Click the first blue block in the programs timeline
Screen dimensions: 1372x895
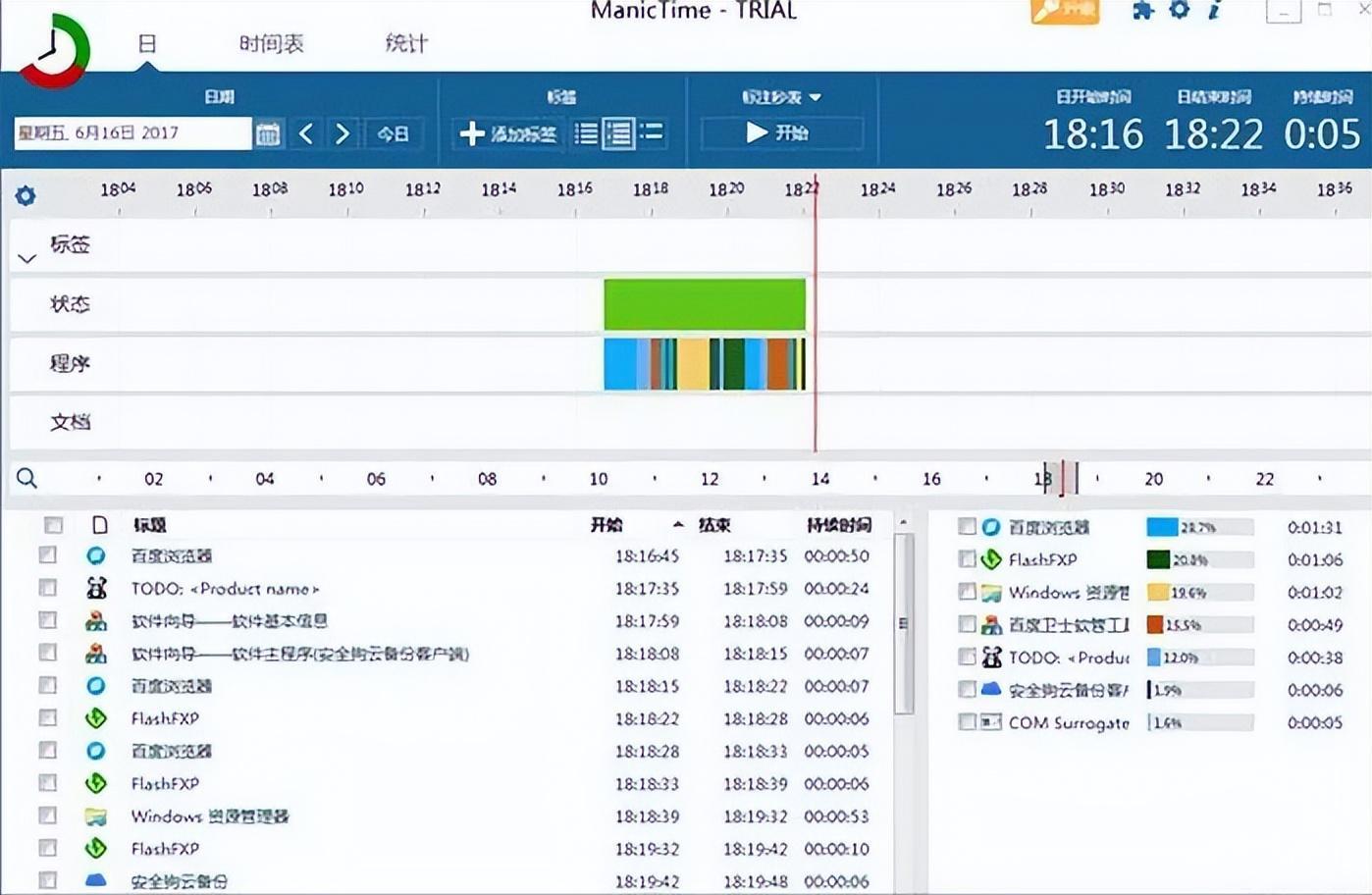620,364
